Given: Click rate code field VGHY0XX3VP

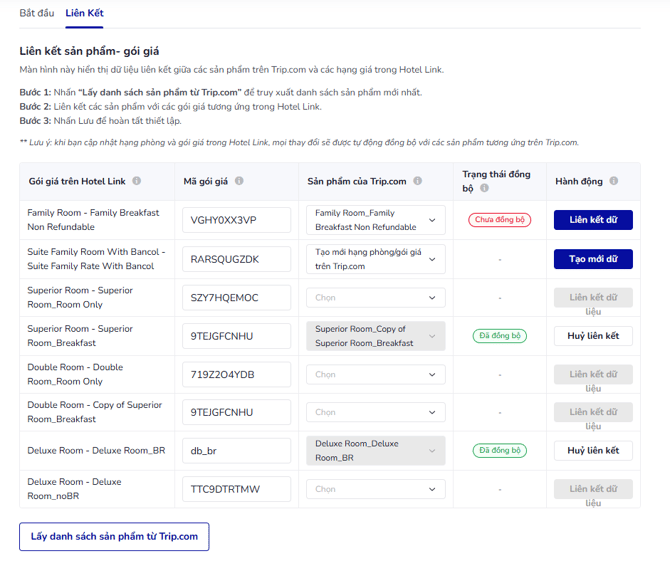Looking at the screenshot, I should (x=236, y=220).
